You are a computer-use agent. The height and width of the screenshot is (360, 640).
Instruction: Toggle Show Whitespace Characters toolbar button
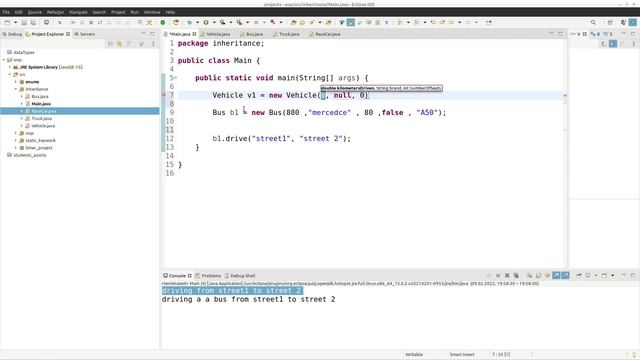click(387, 22)
